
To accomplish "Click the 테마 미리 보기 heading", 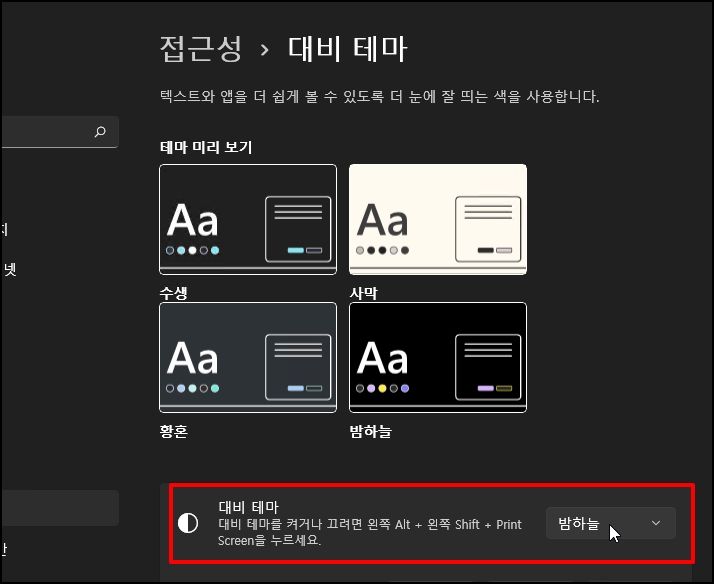I will point(206,147).
